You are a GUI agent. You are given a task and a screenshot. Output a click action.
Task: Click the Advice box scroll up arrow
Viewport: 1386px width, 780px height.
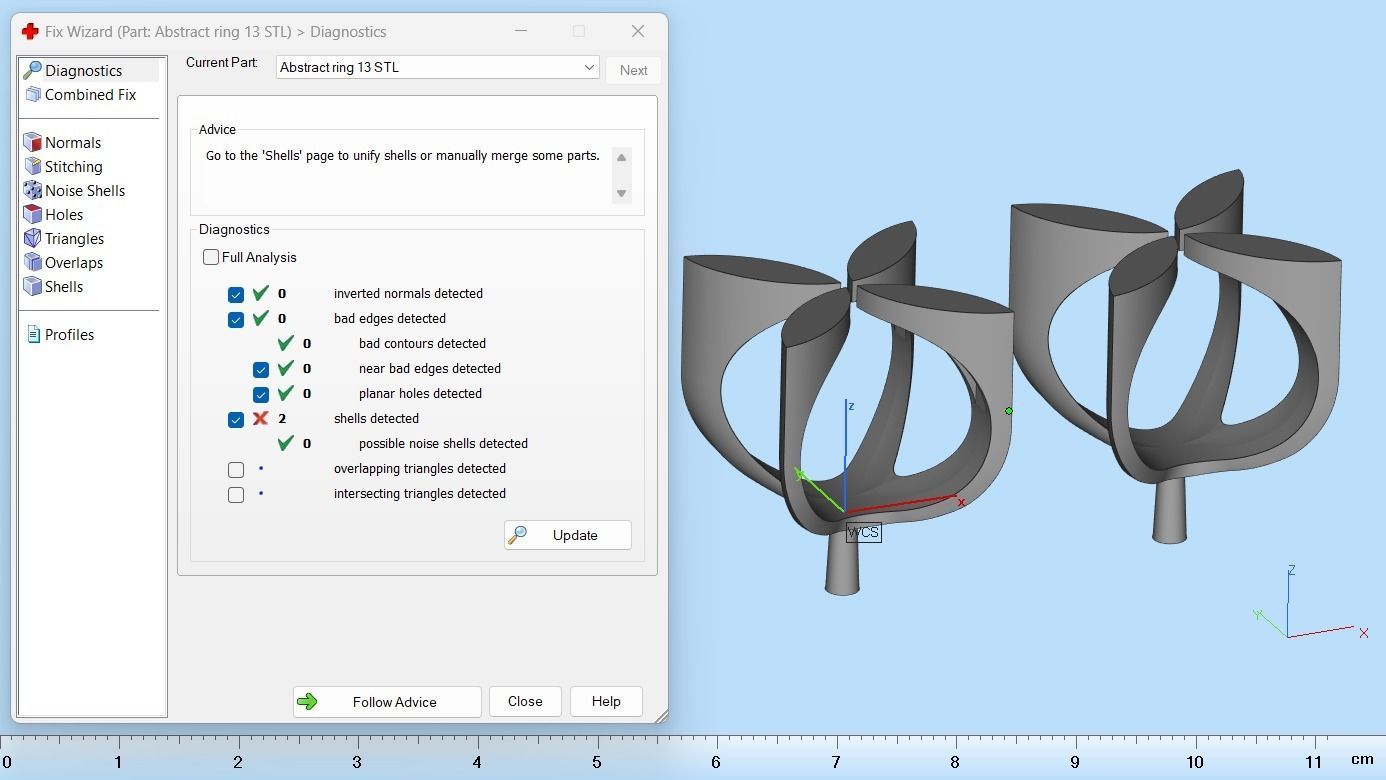621,158
